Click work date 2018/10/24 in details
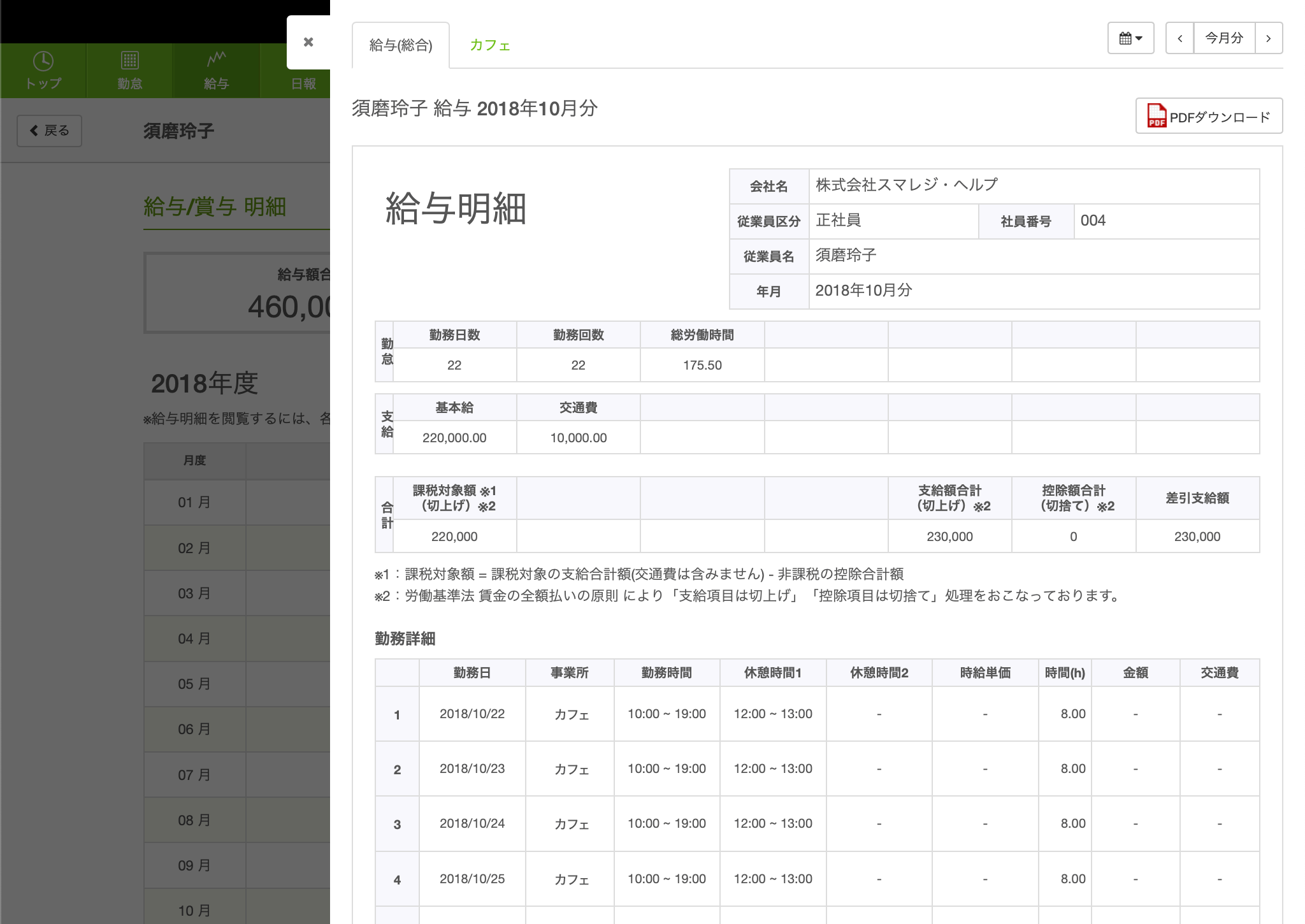Image resolution: width=1305 pixels, height=924 pixels. click(x=472, y=823)
